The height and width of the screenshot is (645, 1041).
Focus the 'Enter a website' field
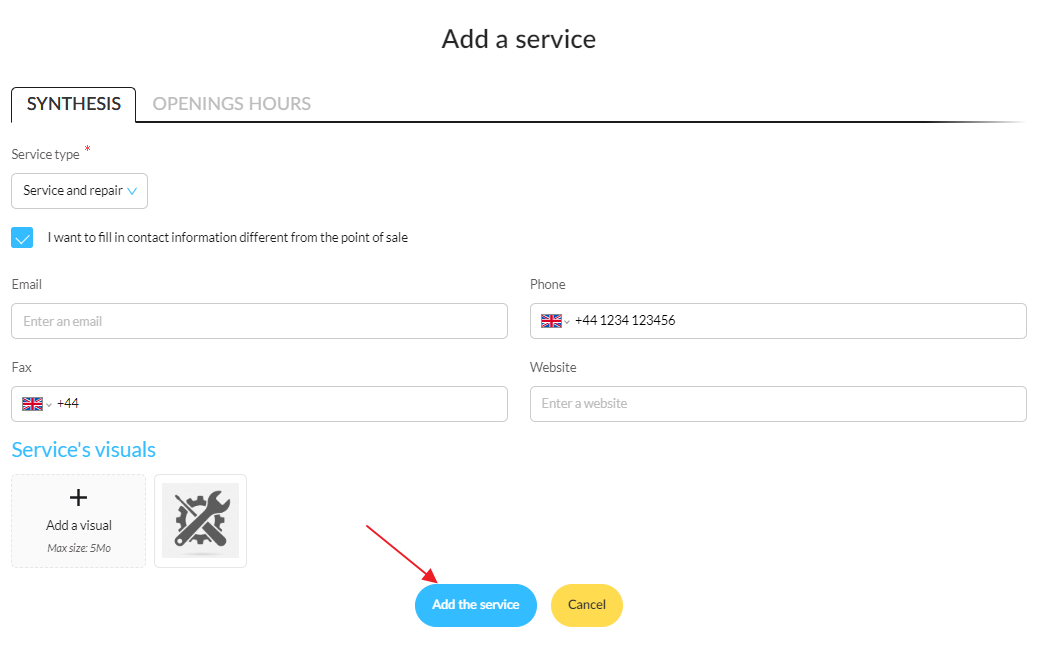coord(778,404)
